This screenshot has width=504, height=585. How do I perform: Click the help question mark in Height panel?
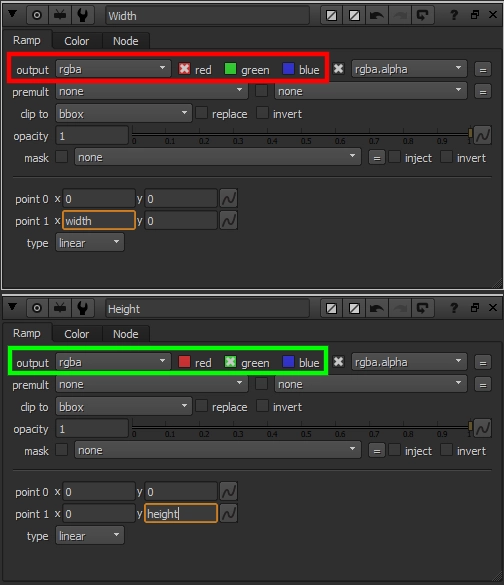pyautogui.click(x=454, y=308)
